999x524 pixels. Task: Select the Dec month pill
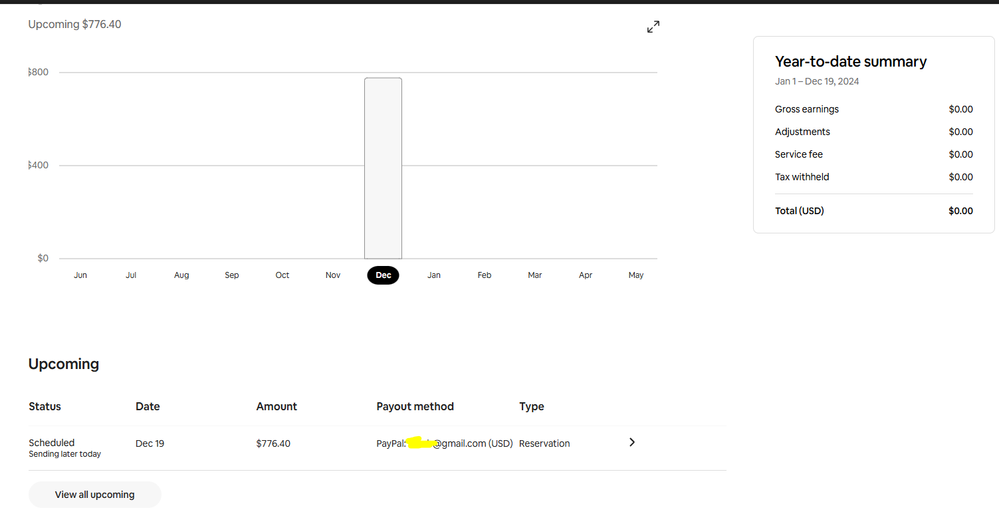383,275
